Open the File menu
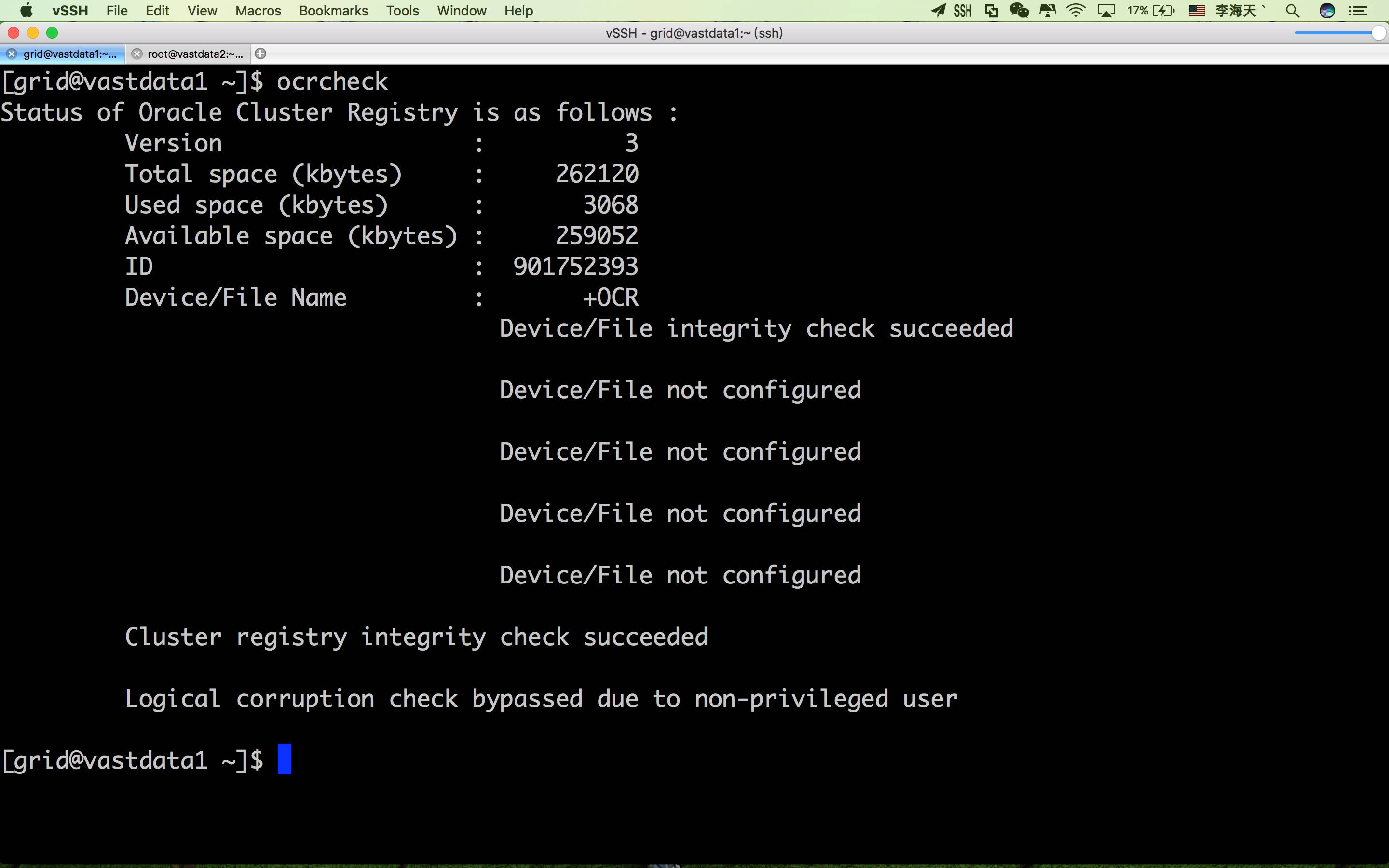 117,10
